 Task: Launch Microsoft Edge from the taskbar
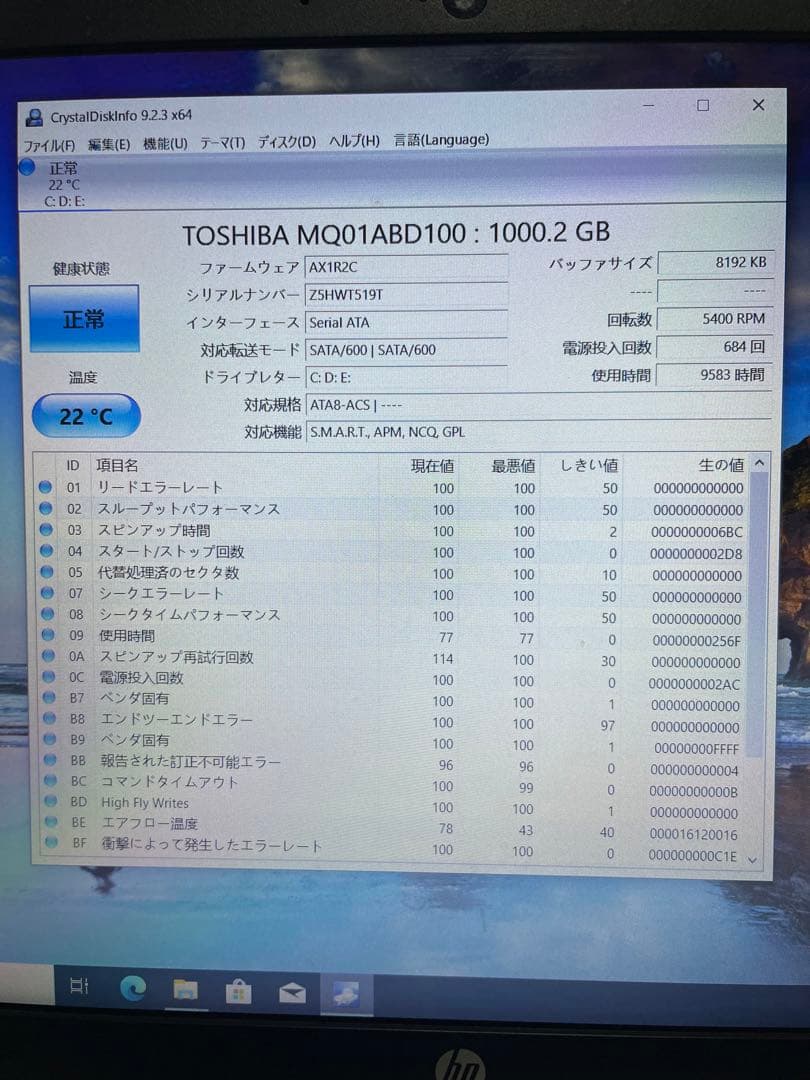click(136, 992)
